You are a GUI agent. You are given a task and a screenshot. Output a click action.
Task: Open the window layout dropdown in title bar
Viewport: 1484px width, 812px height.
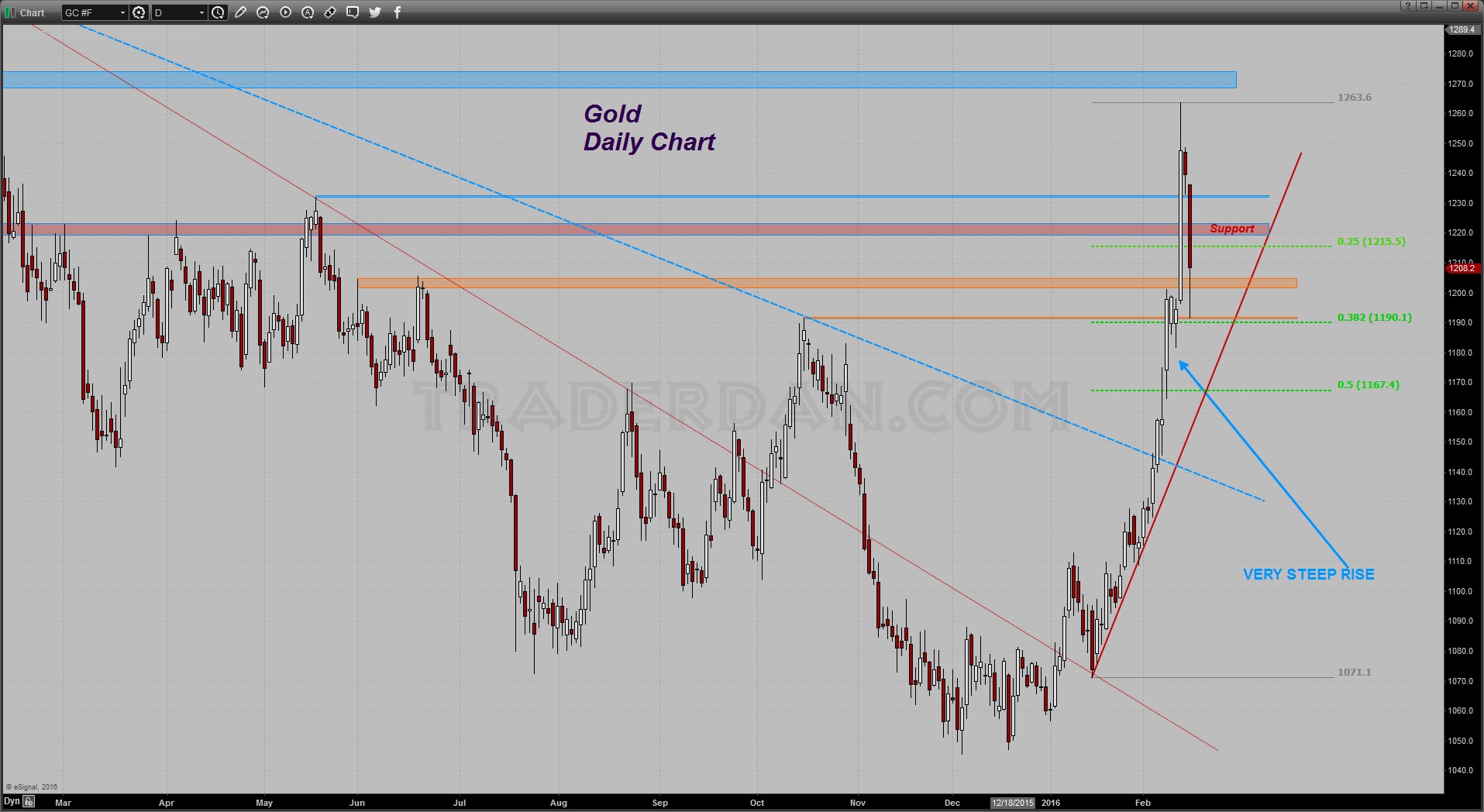point(1424,5)
